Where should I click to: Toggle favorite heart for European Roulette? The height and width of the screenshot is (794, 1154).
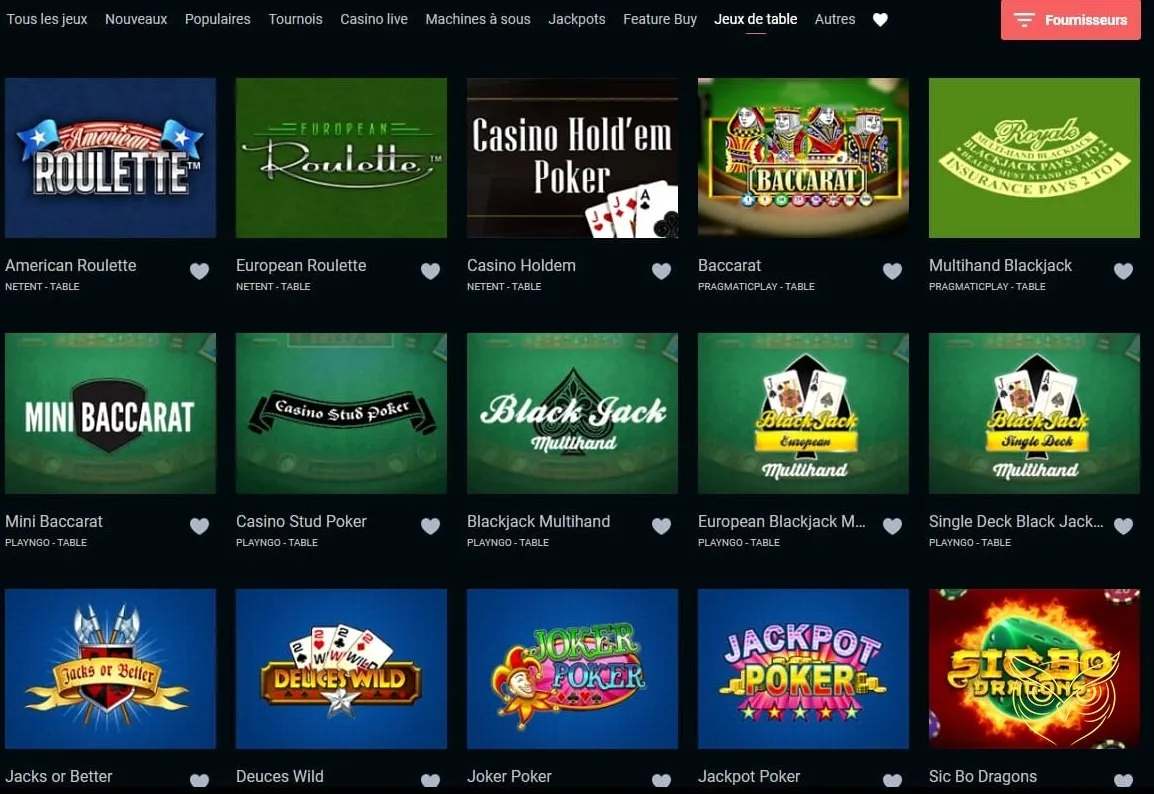pos(431,271)
